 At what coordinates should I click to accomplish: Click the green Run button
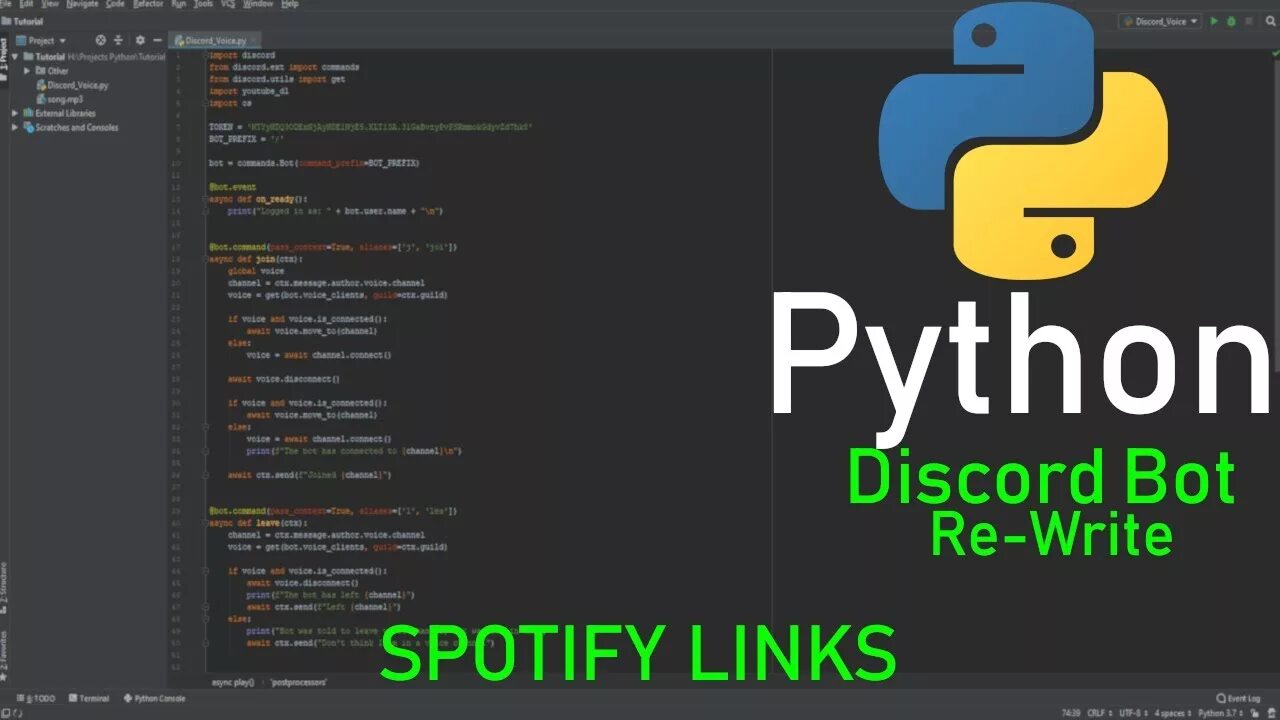1215,21
